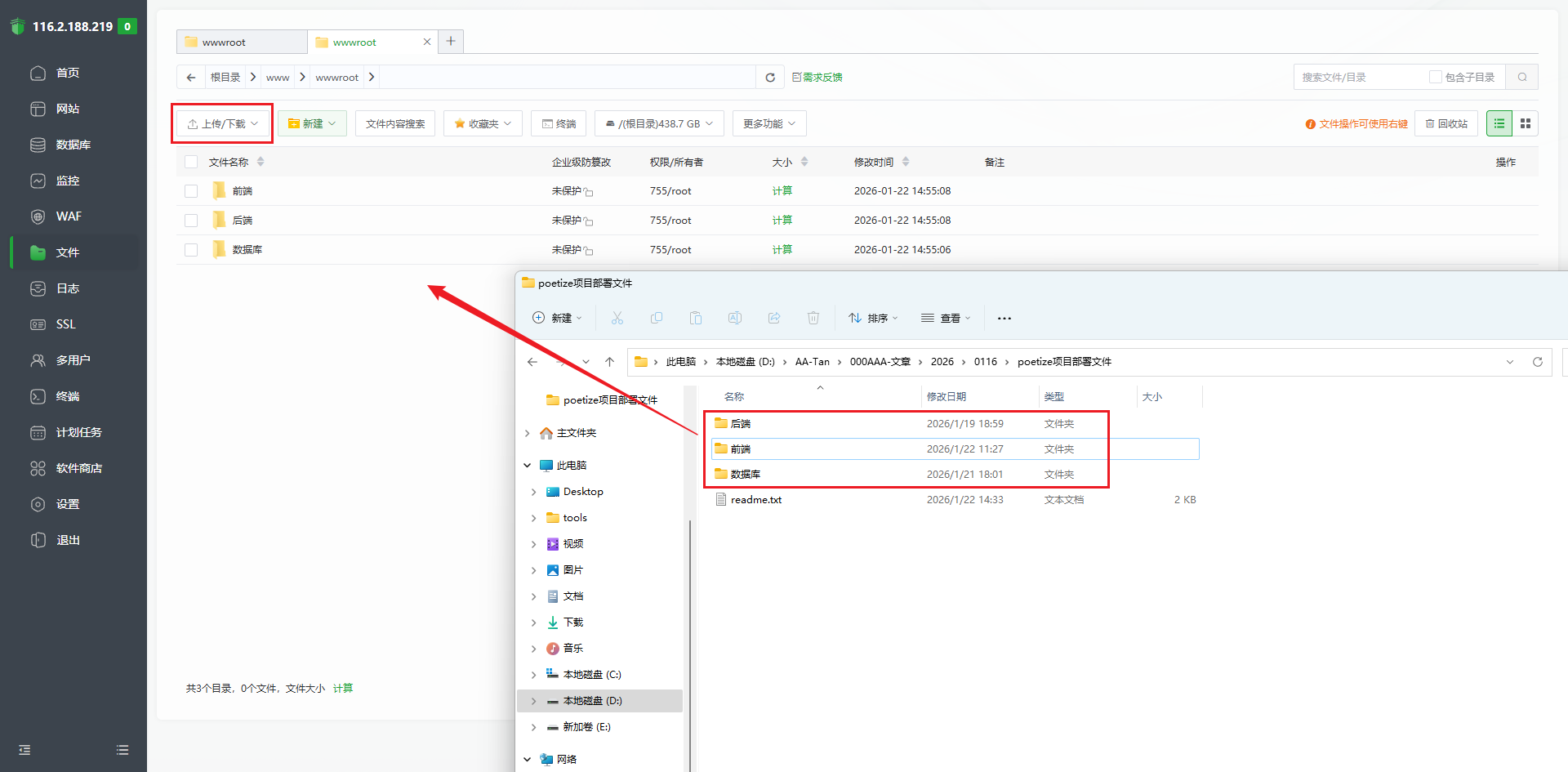Add a new file manager tab
The width and height of the screenshot is (1568, 772).
pyautogui.click(x=451, y=42)
